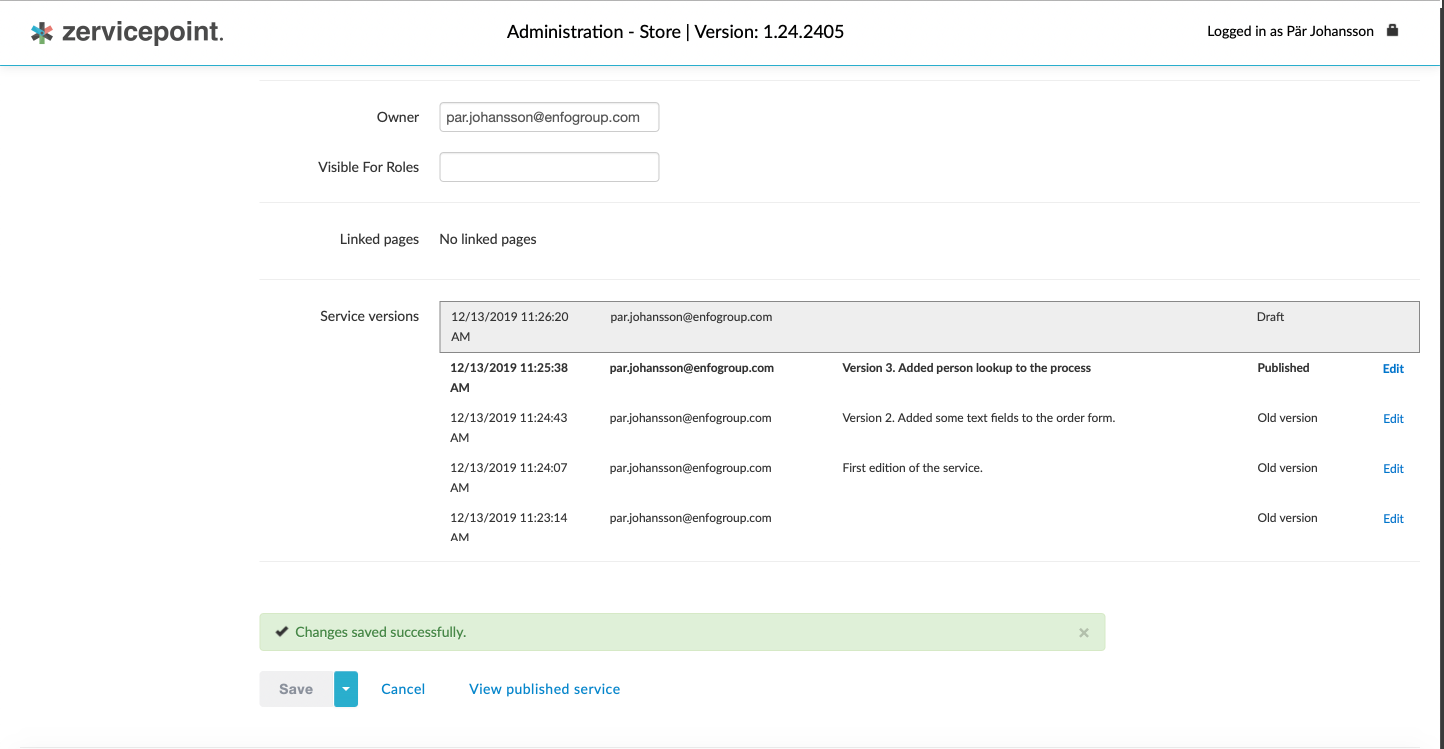Click the Cancel link
The width and height of the screenshot is (1444, 749).
[x=403, y=689]
